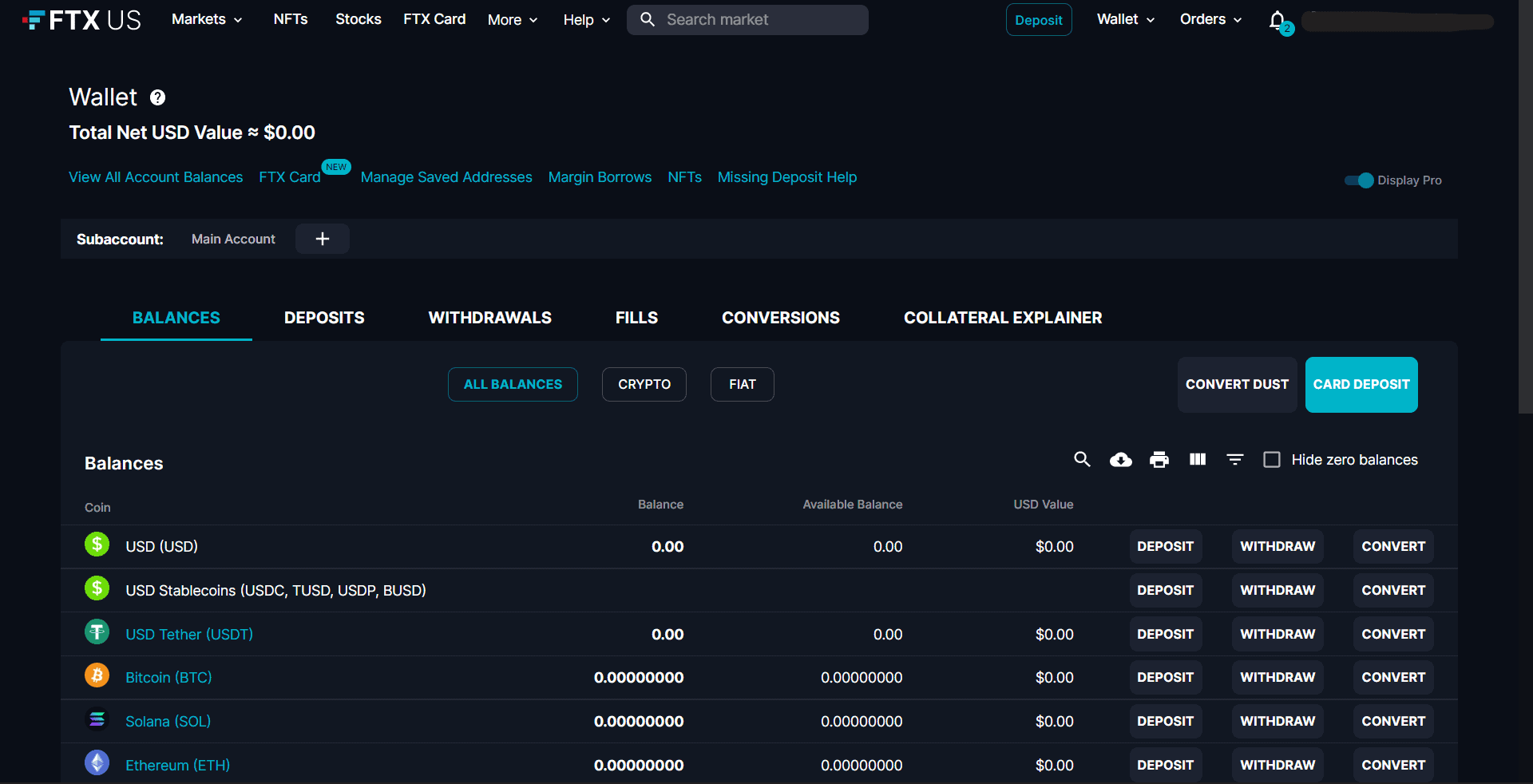Viewport: 1533px width, 784px height.
Task: Switch to the Collateral Explainer tab
Action: 1003,318
